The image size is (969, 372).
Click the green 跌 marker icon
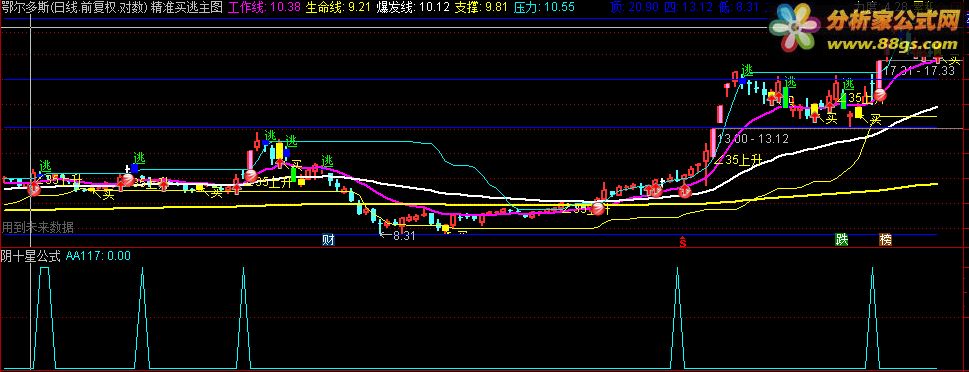(x=841, y=240)
